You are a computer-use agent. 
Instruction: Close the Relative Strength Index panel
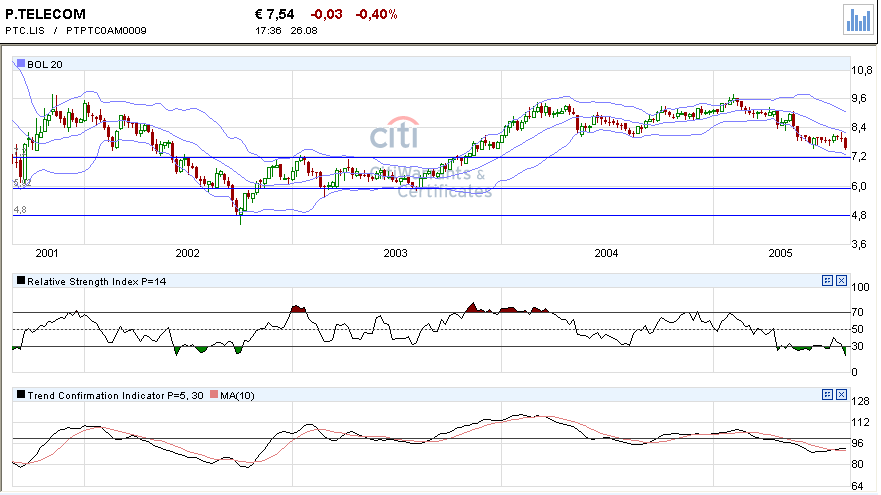click(841, 280)
